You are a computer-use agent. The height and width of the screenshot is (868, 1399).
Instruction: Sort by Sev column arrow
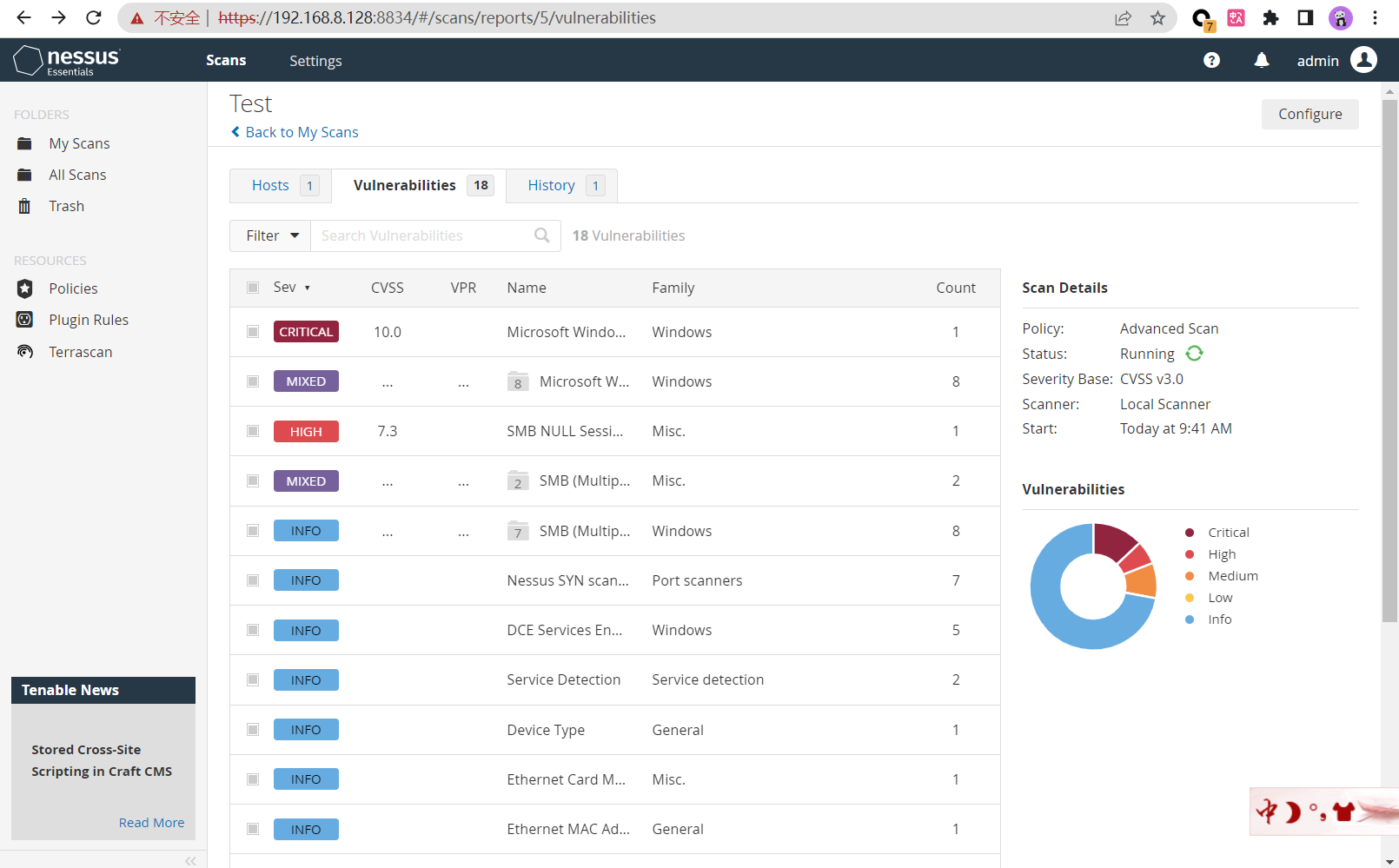coord(307,288)
